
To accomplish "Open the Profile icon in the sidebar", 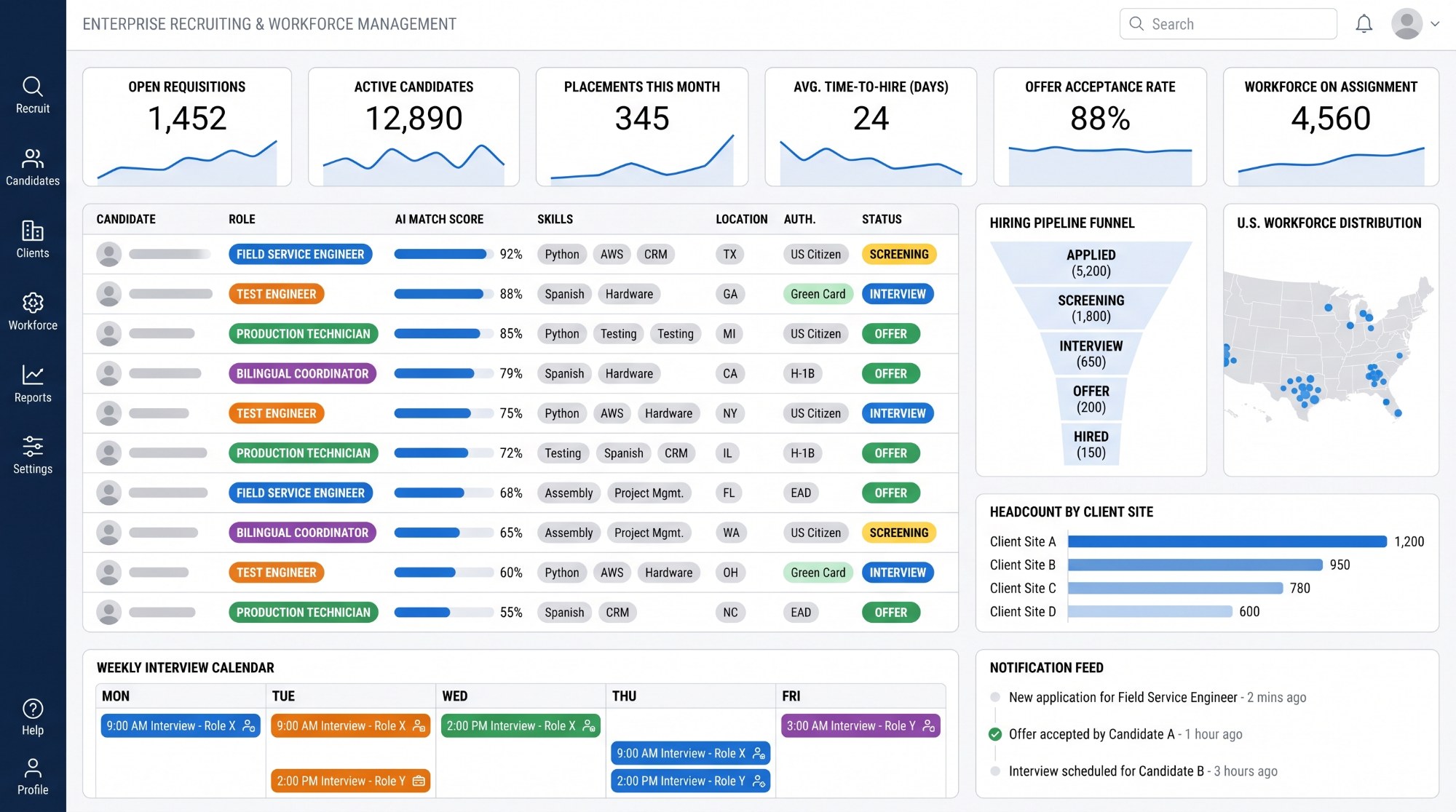I will [x=33, y=768].
